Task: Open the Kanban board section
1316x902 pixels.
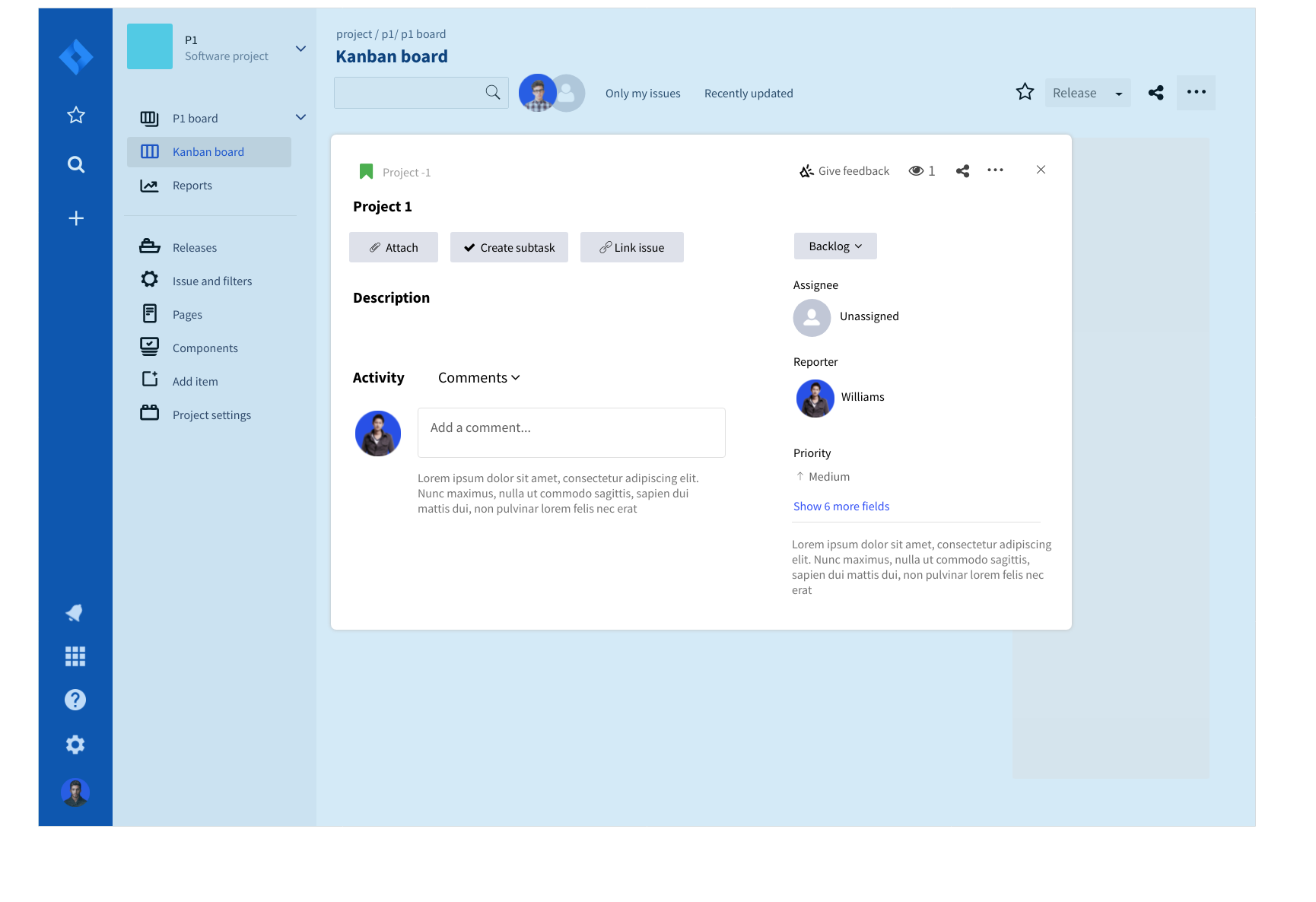Action: click(208, 151)
